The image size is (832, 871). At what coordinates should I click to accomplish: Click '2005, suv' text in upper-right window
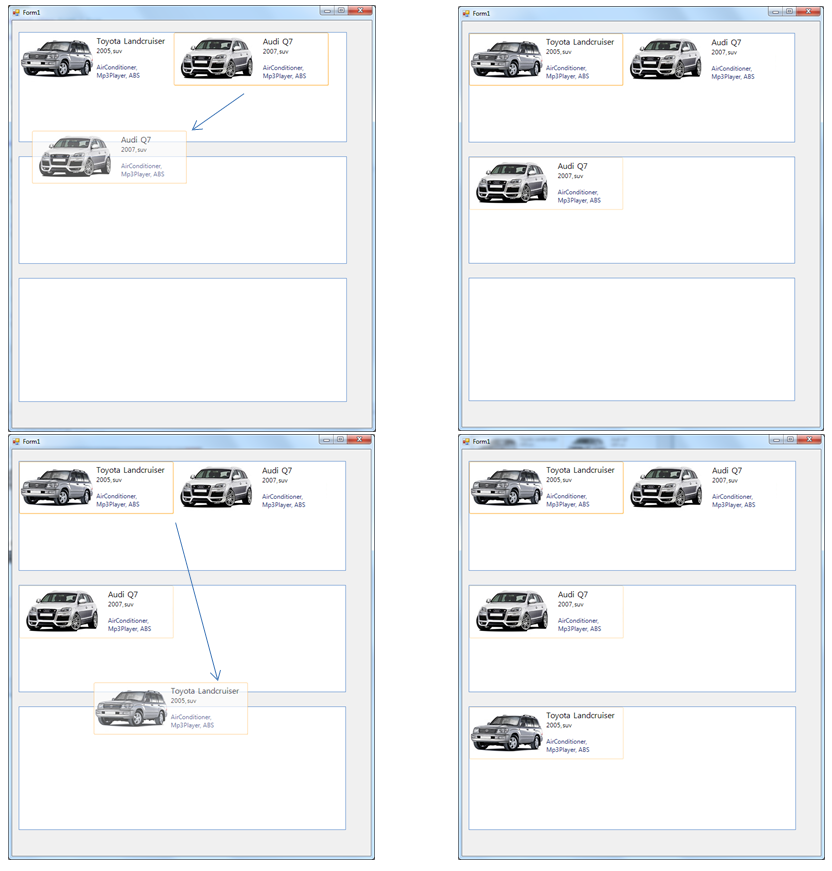click(558, 52)
